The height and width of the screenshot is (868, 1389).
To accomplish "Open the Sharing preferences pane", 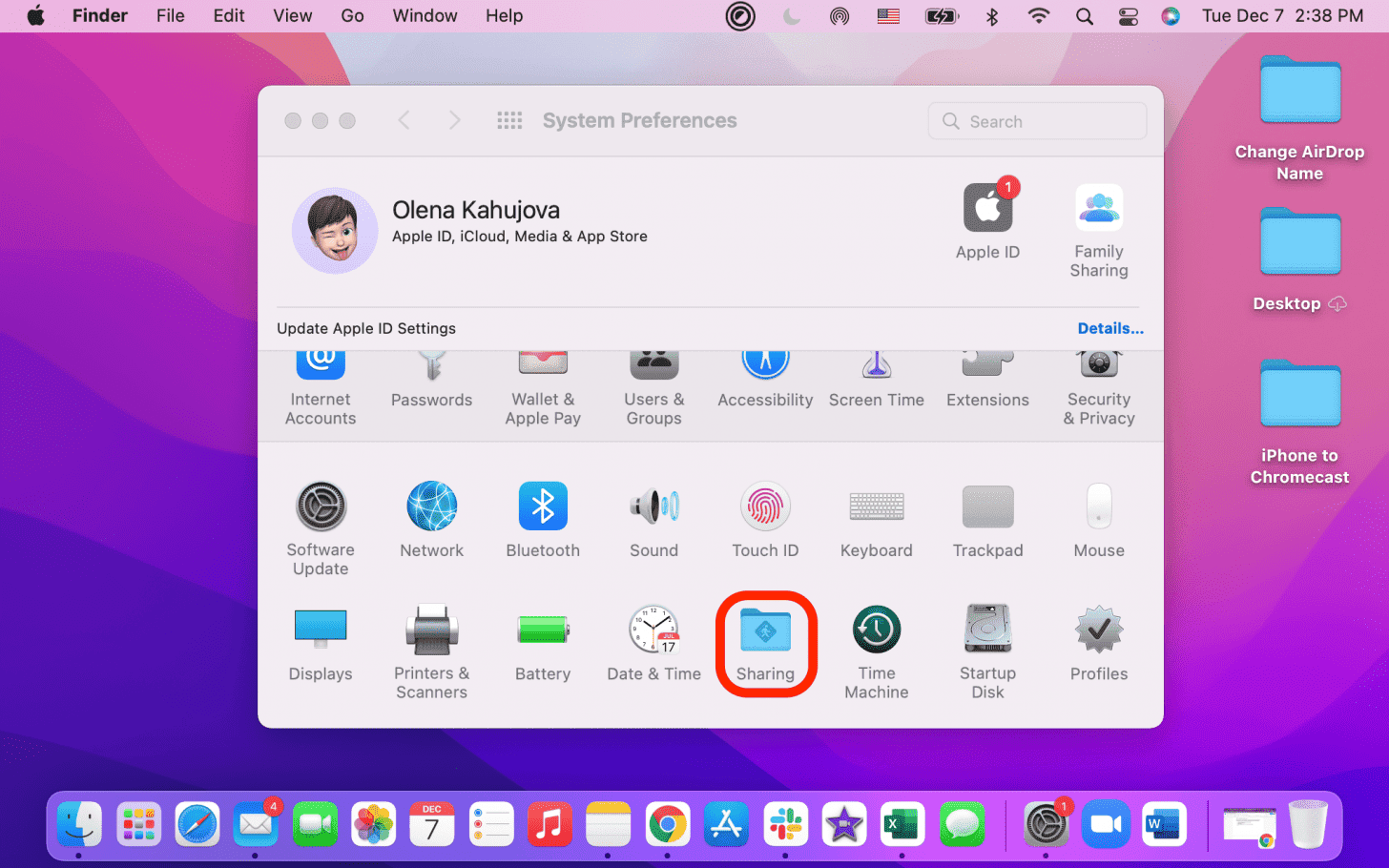I will [x=765, y=643].
